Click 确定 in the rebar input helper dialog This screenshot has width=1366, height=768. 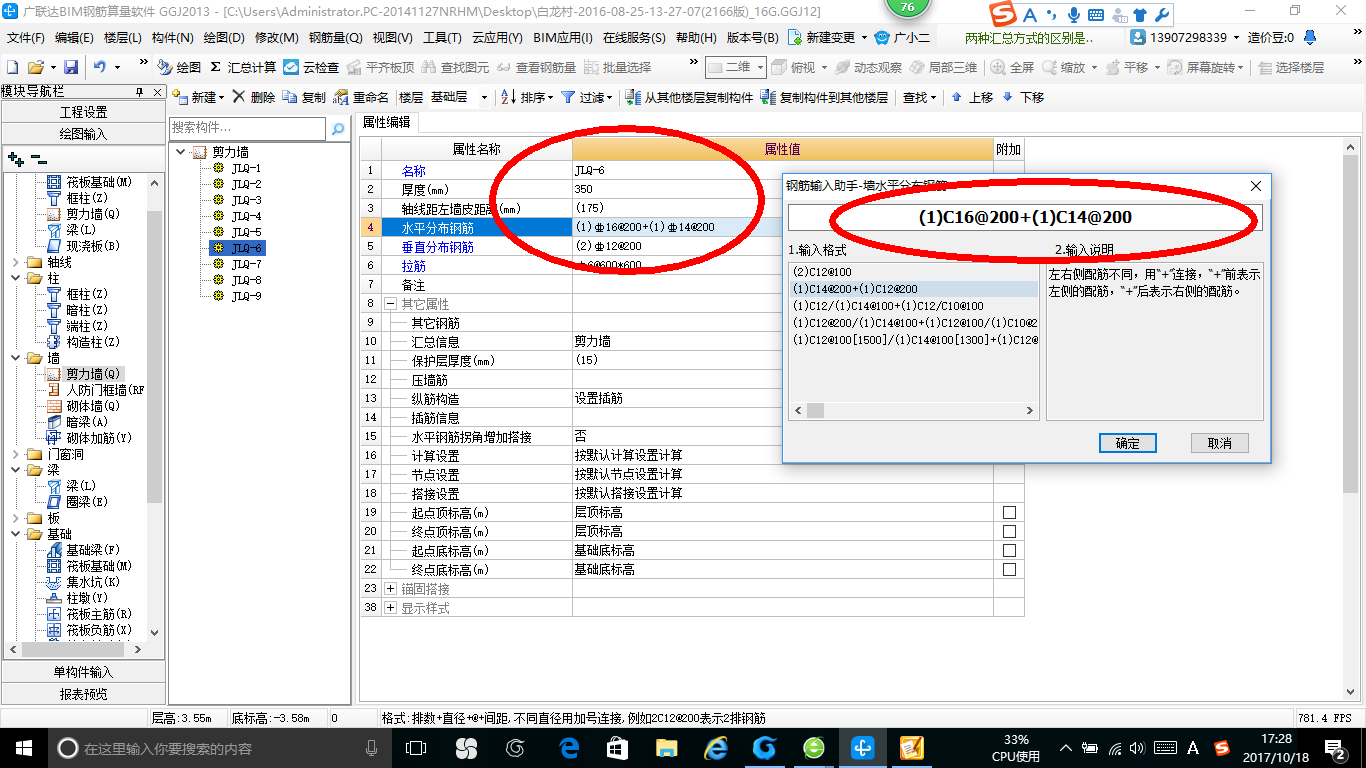[1127, 443]
